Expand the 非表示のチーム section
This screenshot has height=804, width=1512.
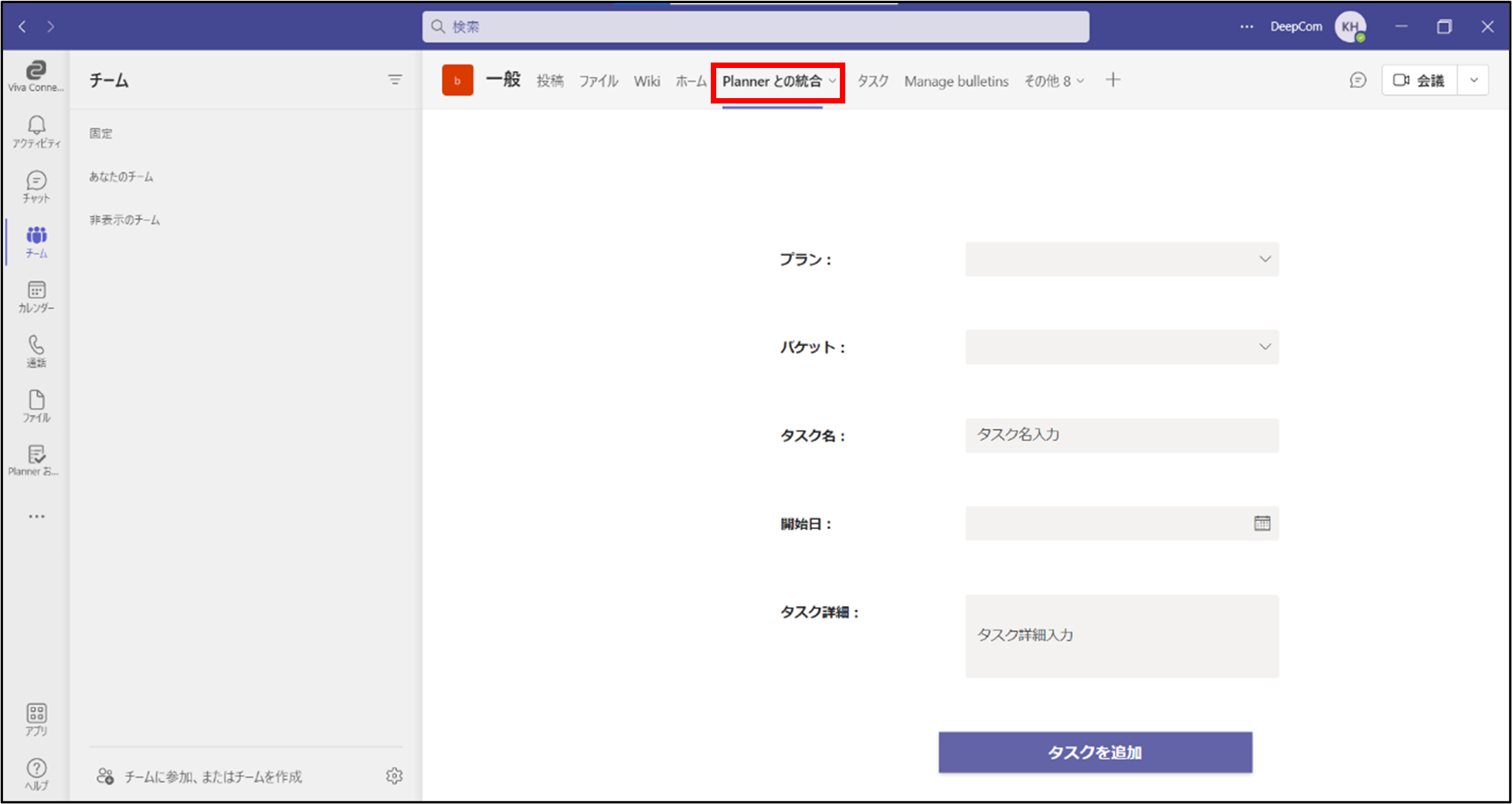(x=124, y=220)
